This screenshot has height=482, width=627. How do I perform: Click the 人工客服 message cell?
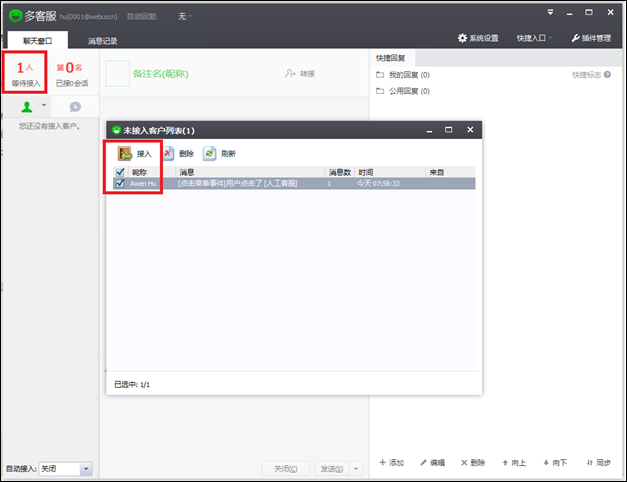[238, 184]
